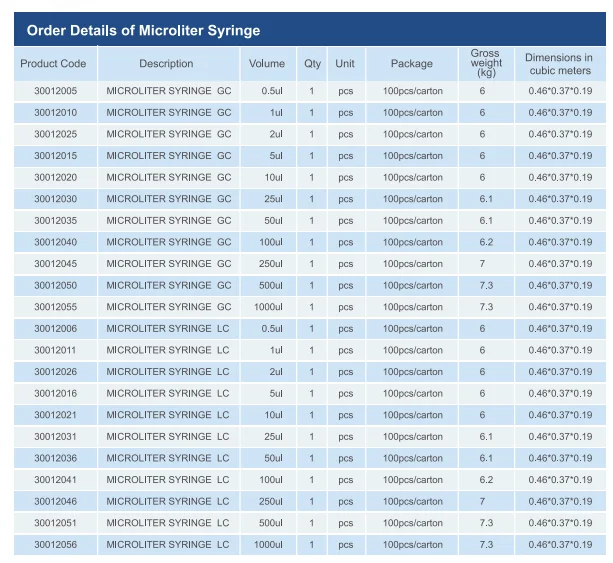Click the description cell in row 30012020
Viewport: 613px width, 563px height.
pos(168,178)
